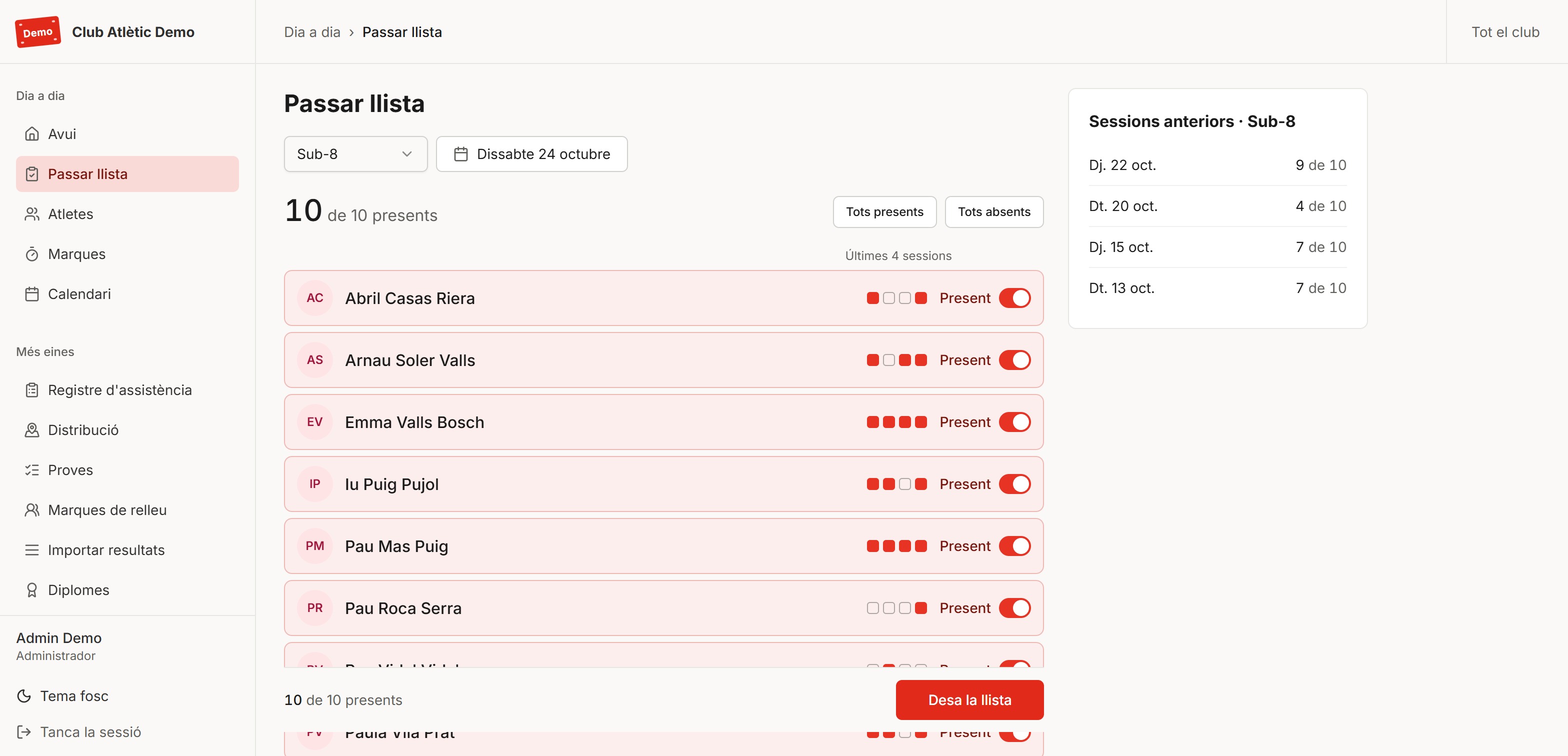
Task: Click the Registre d'assistència clipboard icon
Action: tap(31, 390)
